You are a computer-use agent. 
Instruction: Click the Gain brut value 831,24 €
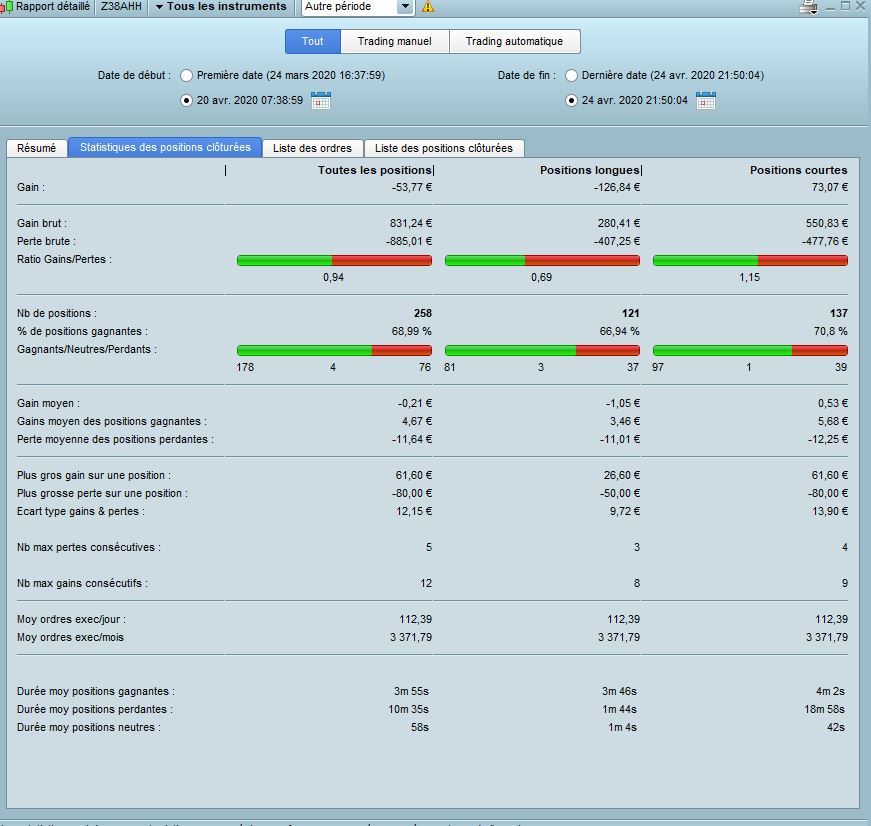coord(411,223)
